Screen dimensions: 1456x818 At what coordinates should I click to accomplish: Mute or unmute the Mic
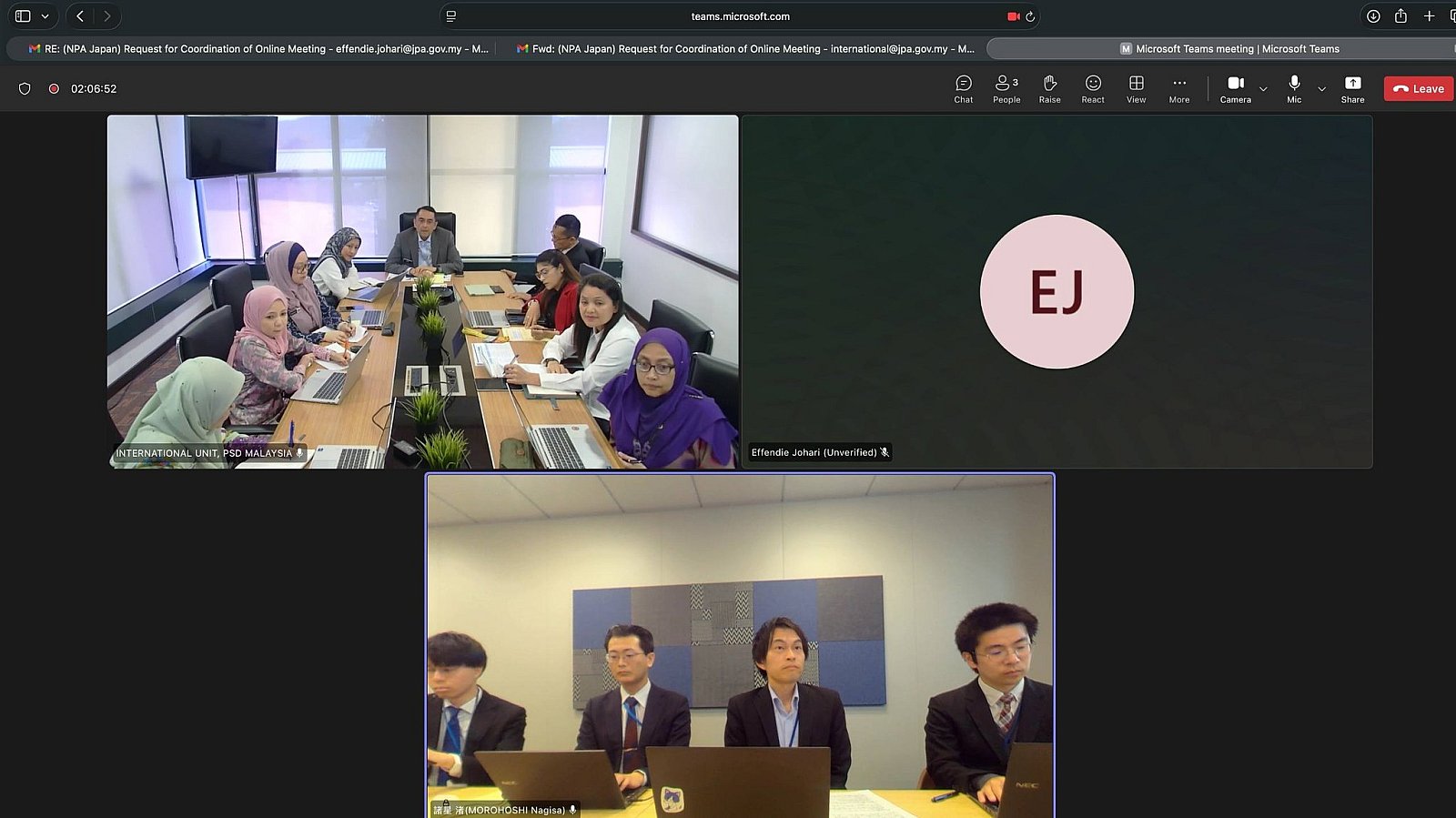coord(1293,88)
